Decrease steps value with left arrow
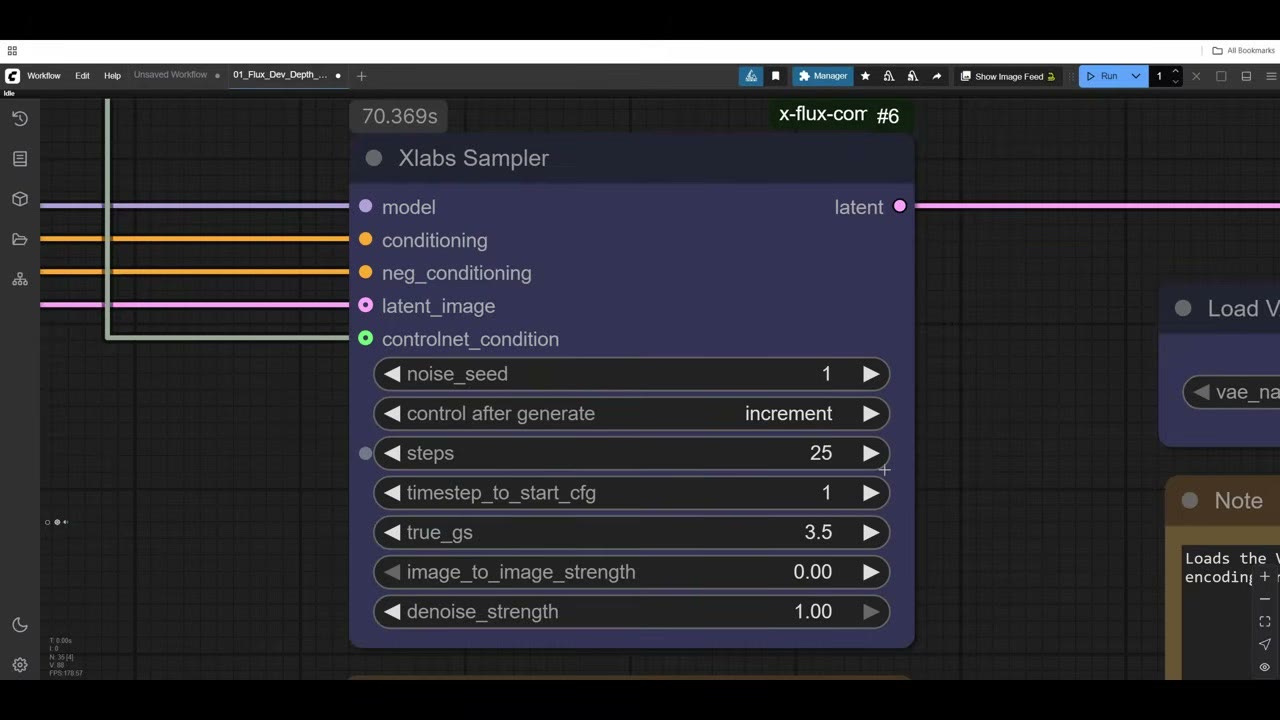 392,453
